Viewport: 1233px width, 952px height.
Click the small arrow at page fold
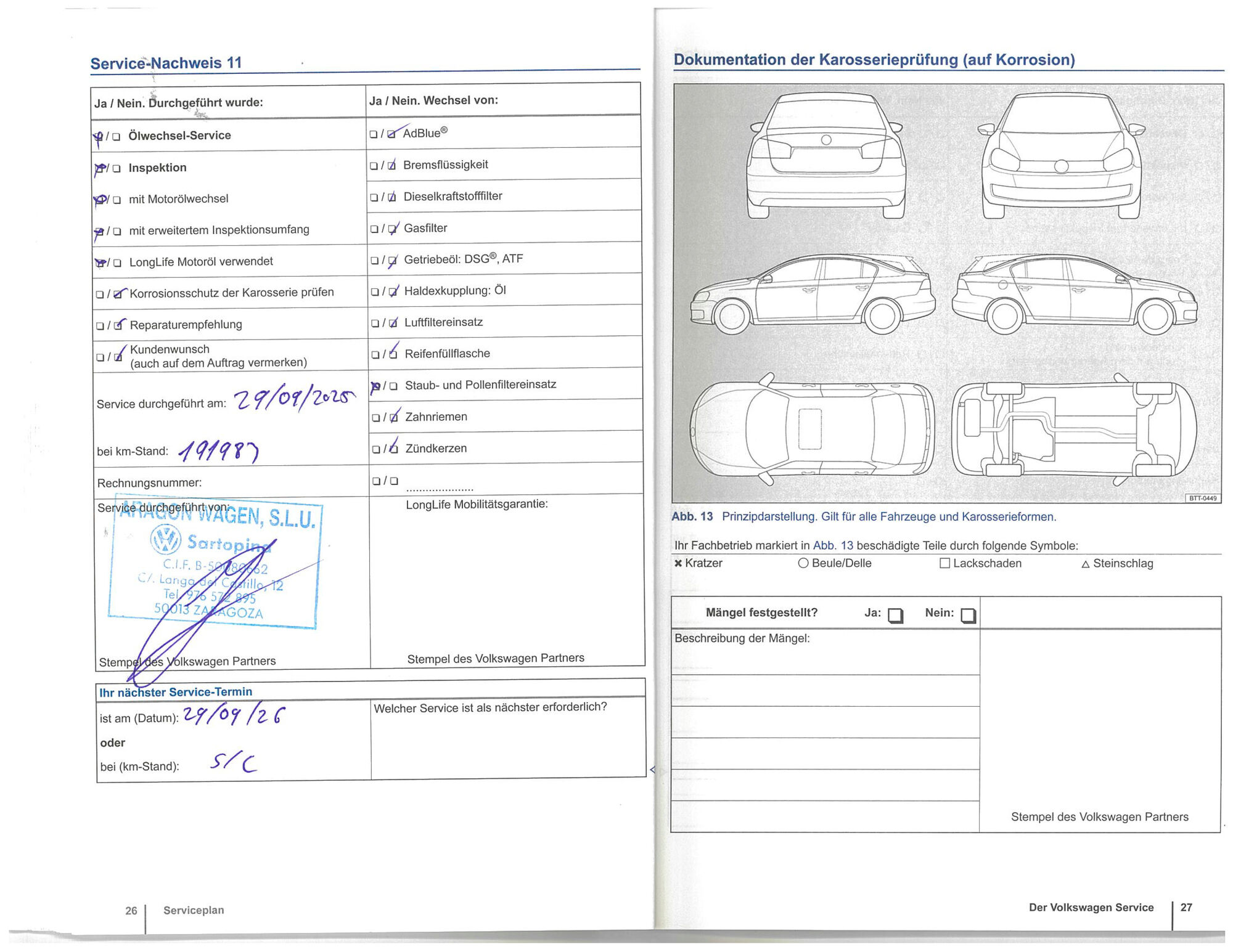click(x=652, y=770)
